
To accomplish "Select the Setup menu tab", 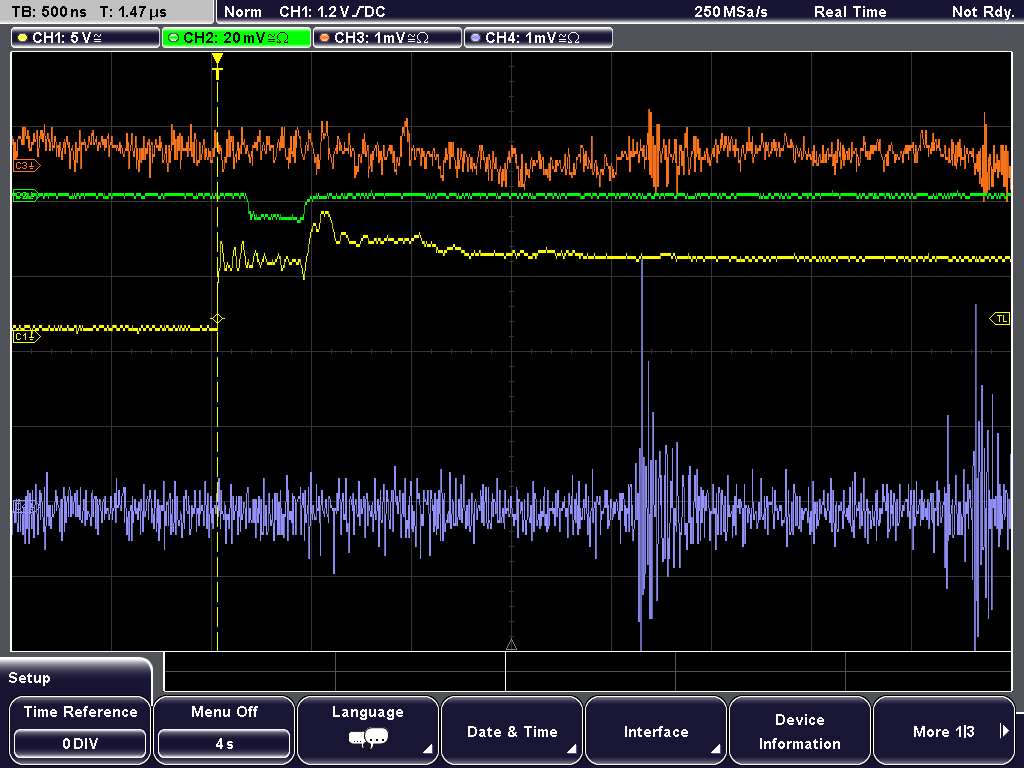I will (x=76, y=677).
